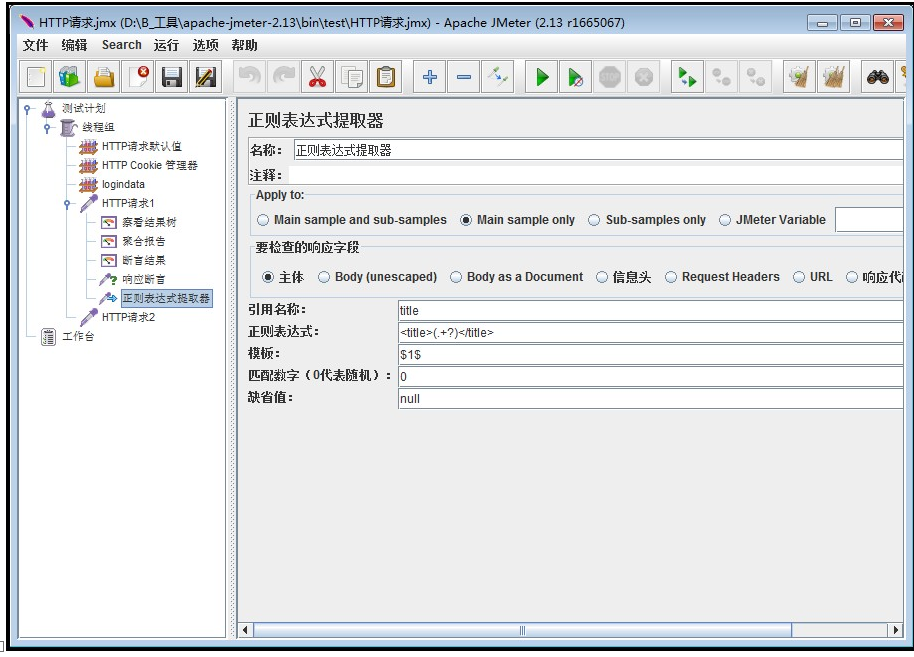
Task: Collapse all nodes with minus icon
Action: click(x=464, y=77)
